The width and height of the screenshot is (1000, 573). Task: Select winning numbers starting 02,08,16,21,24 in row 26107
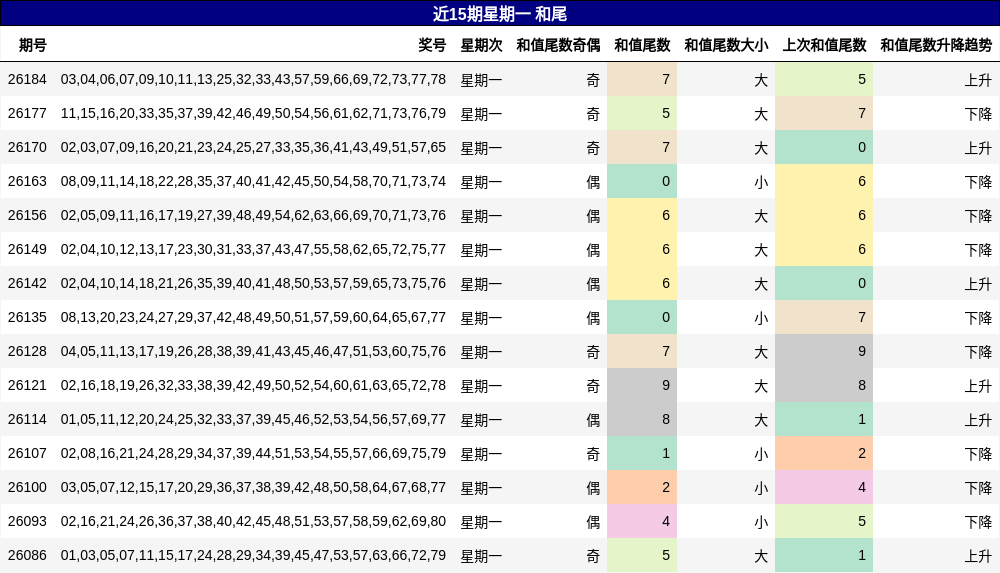pyautogui.click(x=253, y=453)
